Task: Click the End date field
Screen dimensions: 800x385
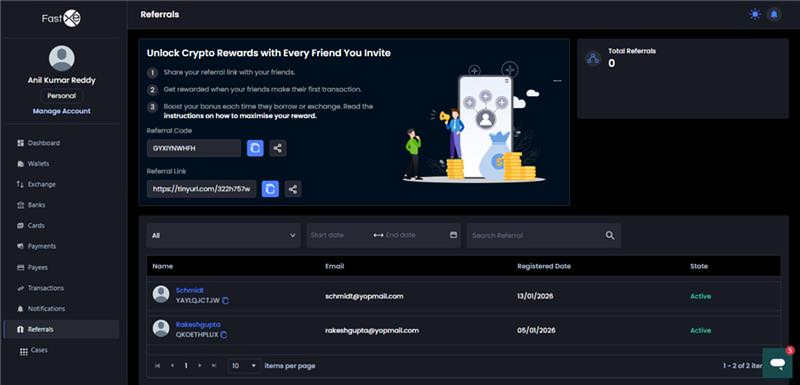Action: point(413,236)
